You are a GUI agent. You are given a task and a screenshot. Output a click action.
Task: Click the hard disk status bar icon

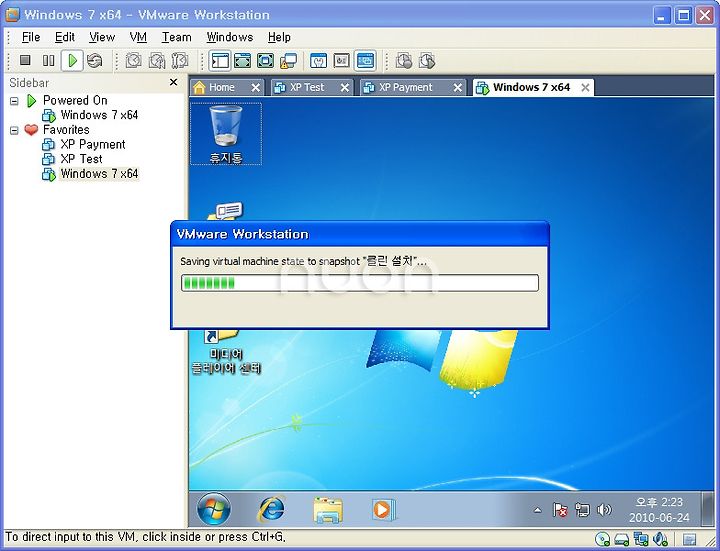pos(621,538)
